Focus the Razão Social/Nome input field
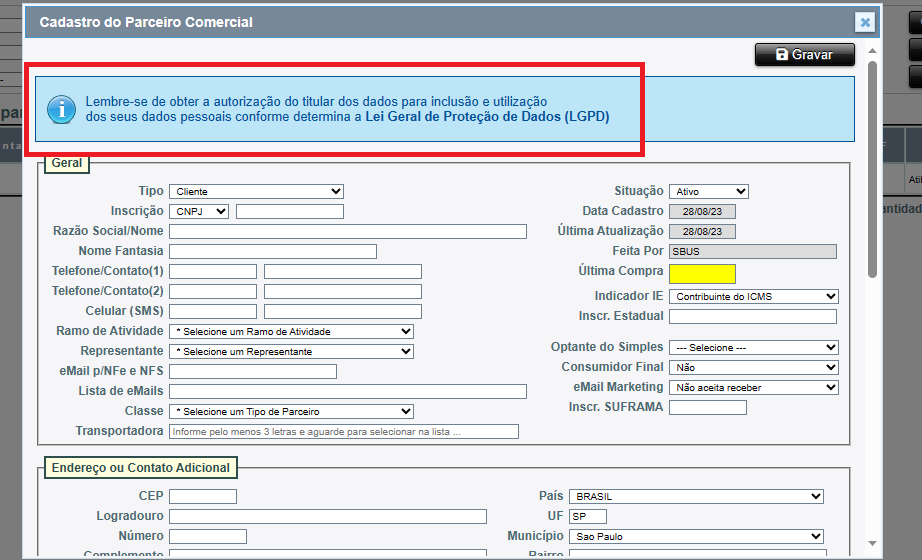This screenshot has width=922, height=560. 347,231
